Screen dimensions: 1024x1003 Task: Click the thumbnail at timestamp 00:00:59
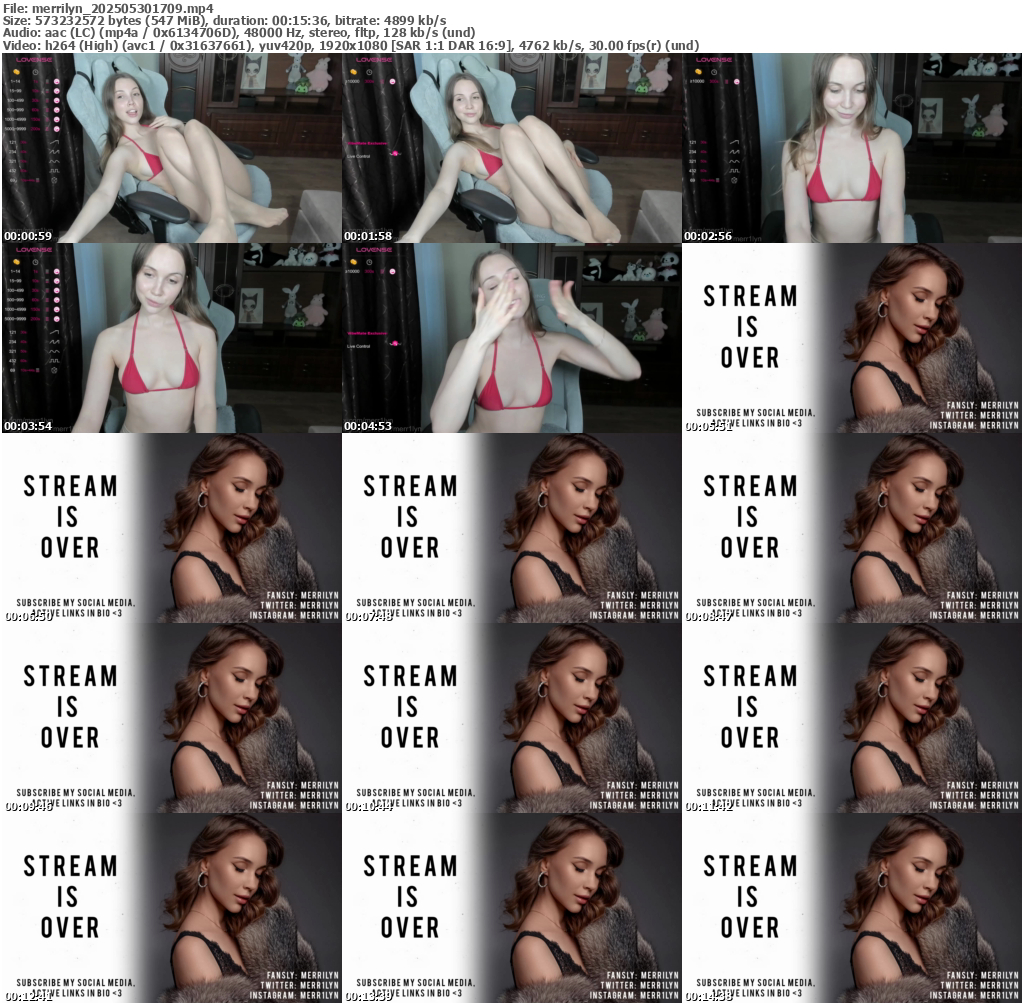171,148
